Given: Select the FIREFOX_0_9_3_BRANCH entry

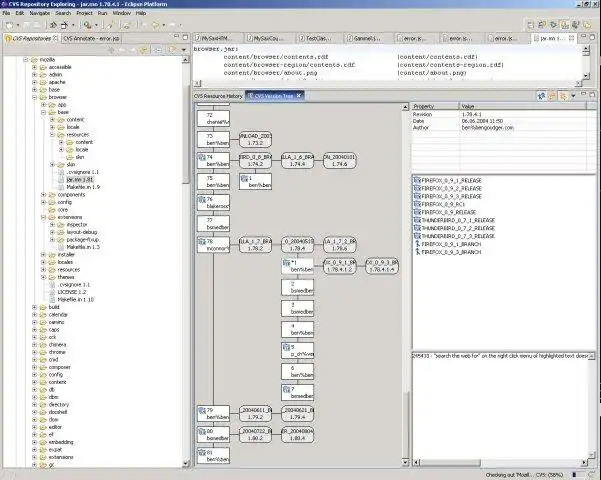Looking at the screenshot, I should click(451, 252).
